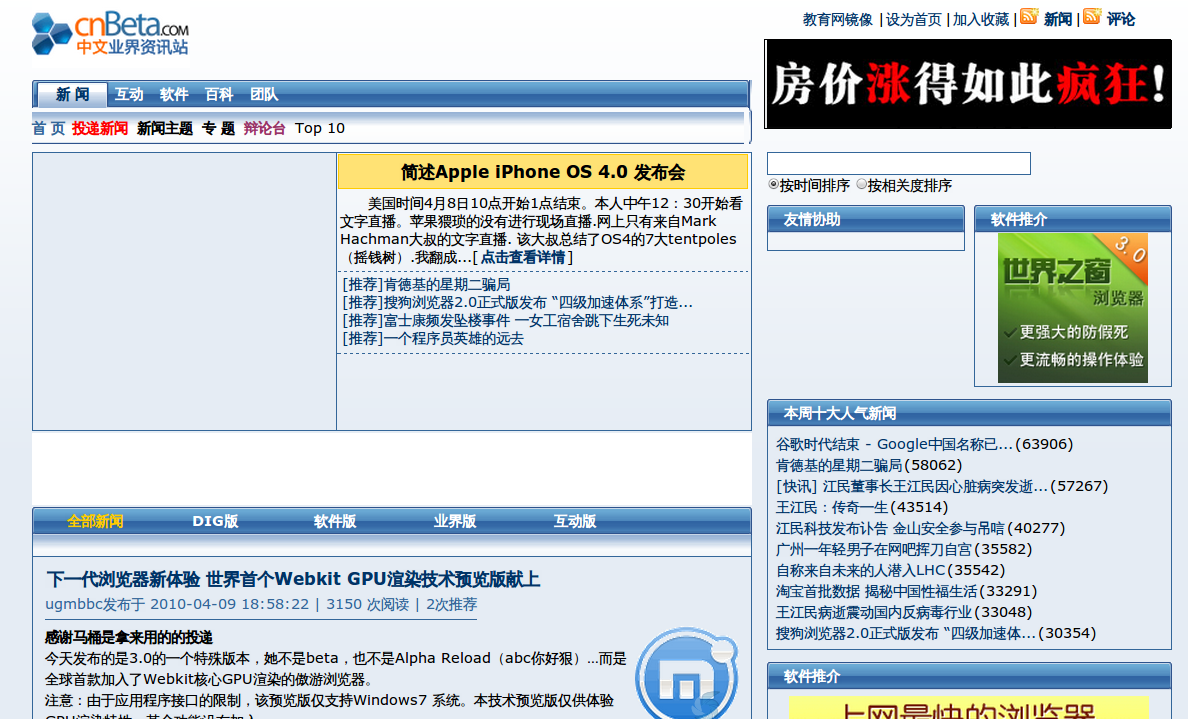Select 按时间排序 radio button
The height and width of the screenshot is (719, 1188).
point(774,184)
